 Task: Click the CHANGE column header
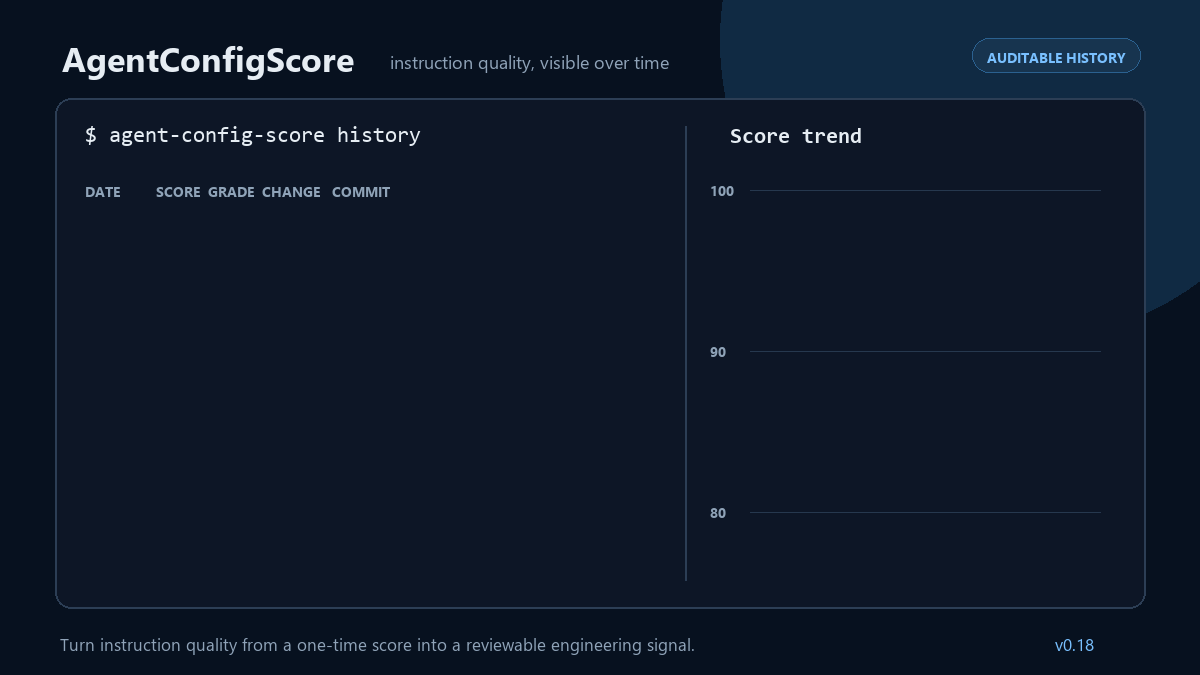(x=291, y=192)
